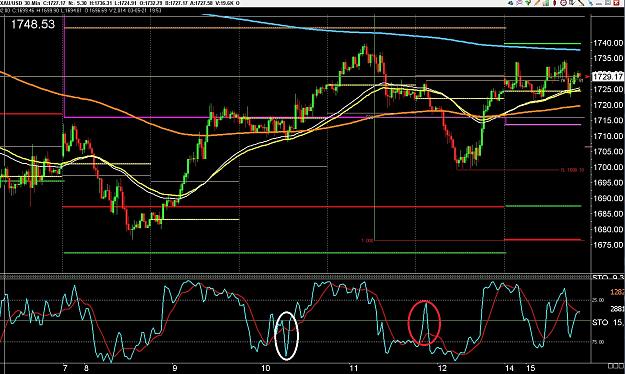The image size is (625, 374).
Task: Click the green arrow toolbar icon
Action: pos(528,3)
